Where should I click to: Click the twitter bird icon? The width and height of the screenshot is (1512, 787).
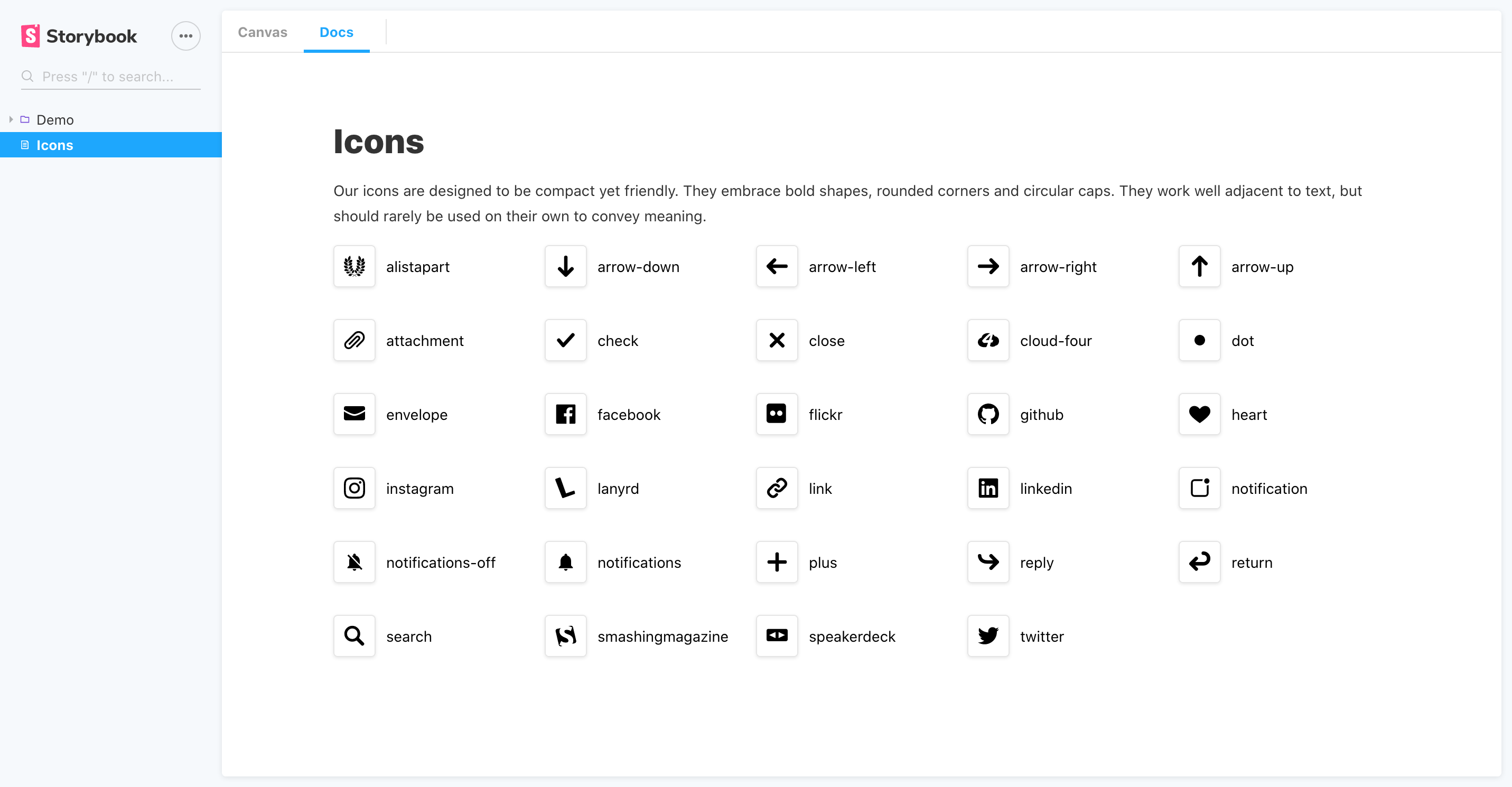tap(988, 636)
